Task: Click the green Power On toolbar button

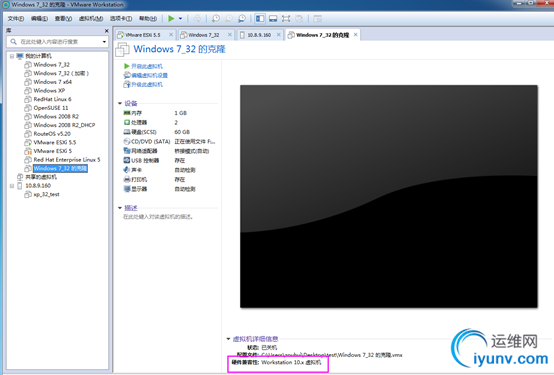Action: 171,18
